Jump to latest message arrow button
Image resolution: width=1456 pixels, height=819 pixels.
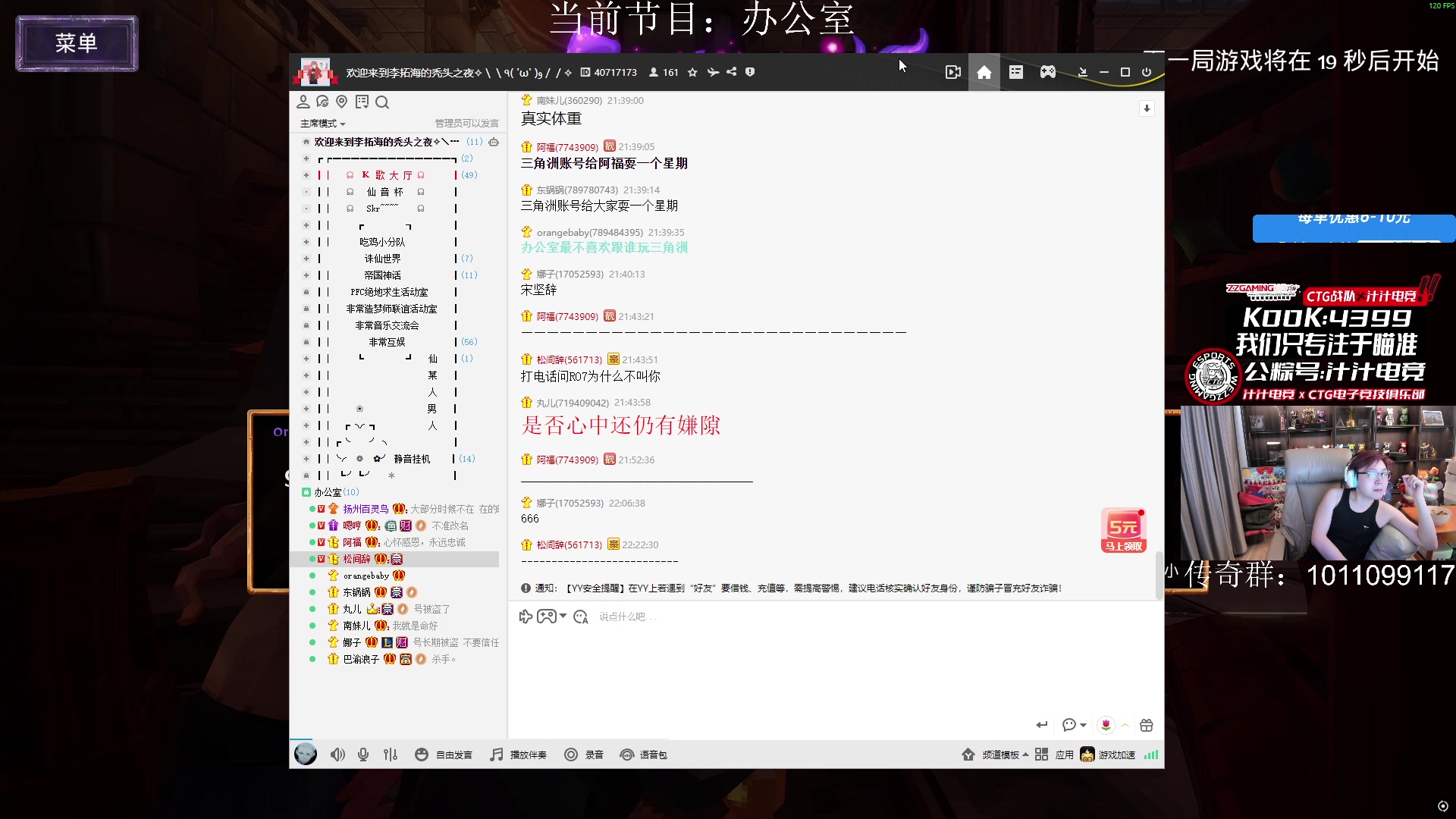tap(1147, 108)
